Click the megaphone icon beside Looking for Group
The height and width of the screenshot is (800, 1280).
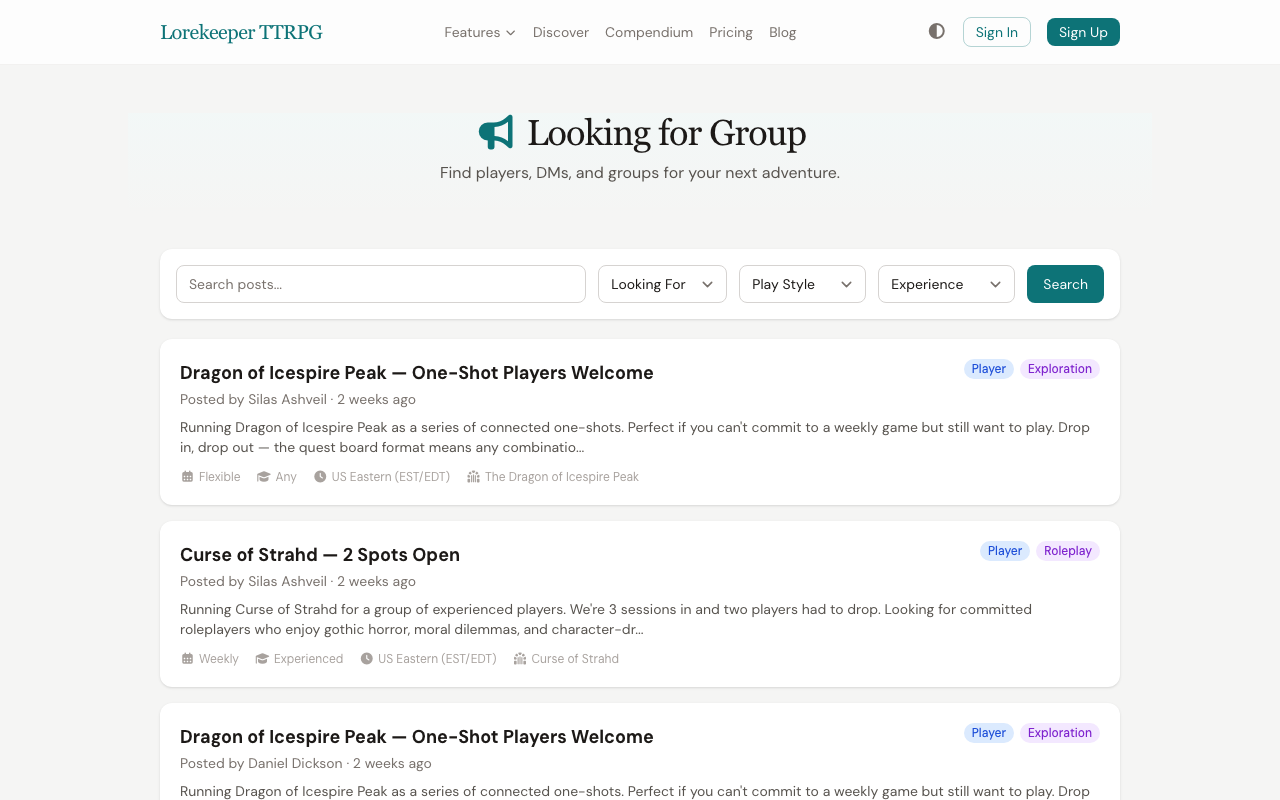click(496, 131)
